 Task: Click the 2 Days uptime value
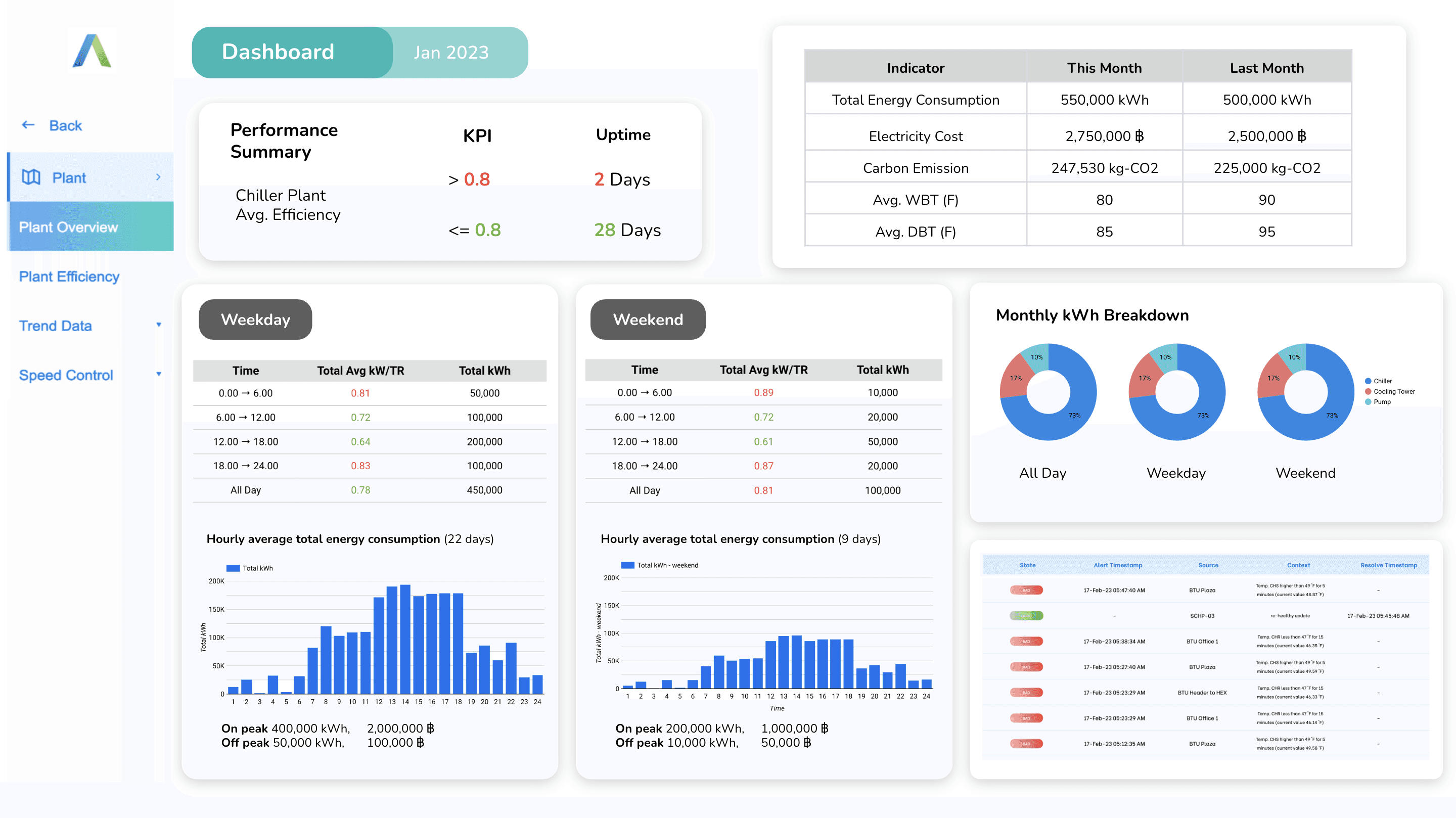[x=622, y=180]
